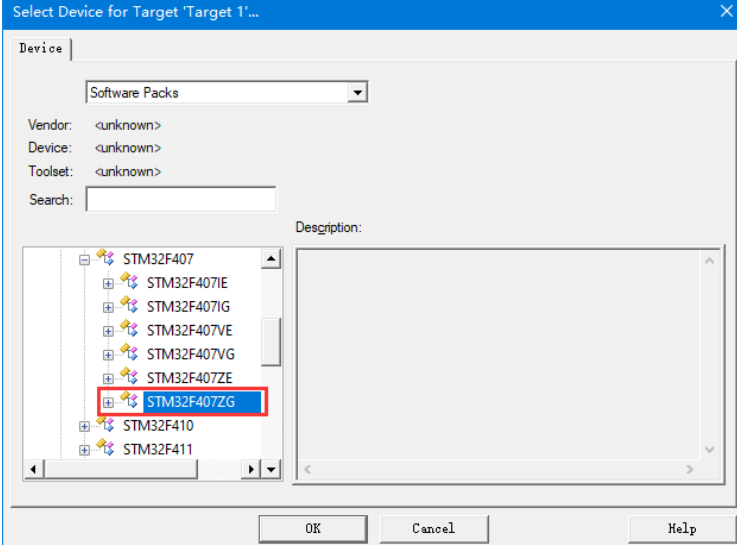Open the Software Packs dropdown

(357, 92)
